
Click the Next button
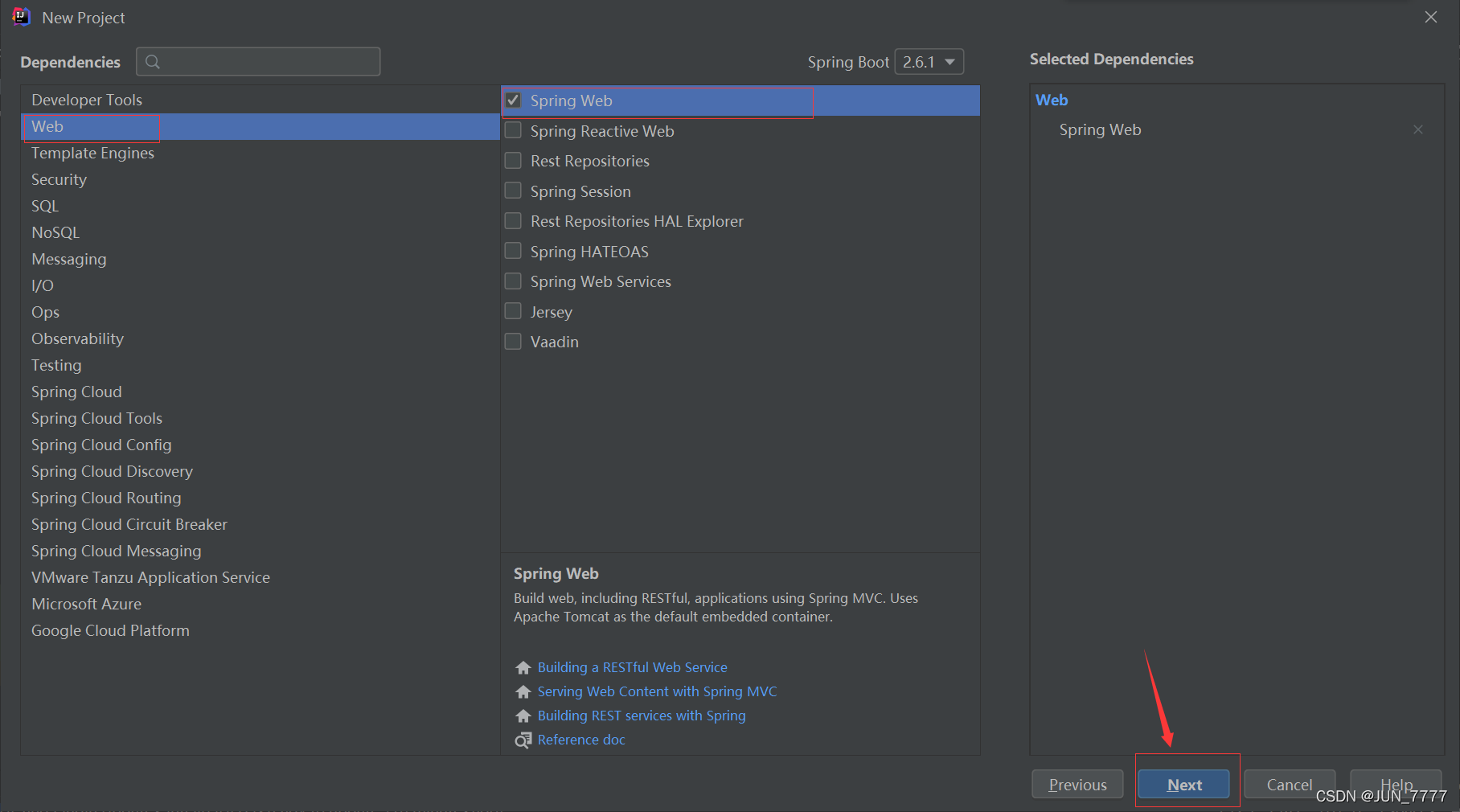(1183, 785)
